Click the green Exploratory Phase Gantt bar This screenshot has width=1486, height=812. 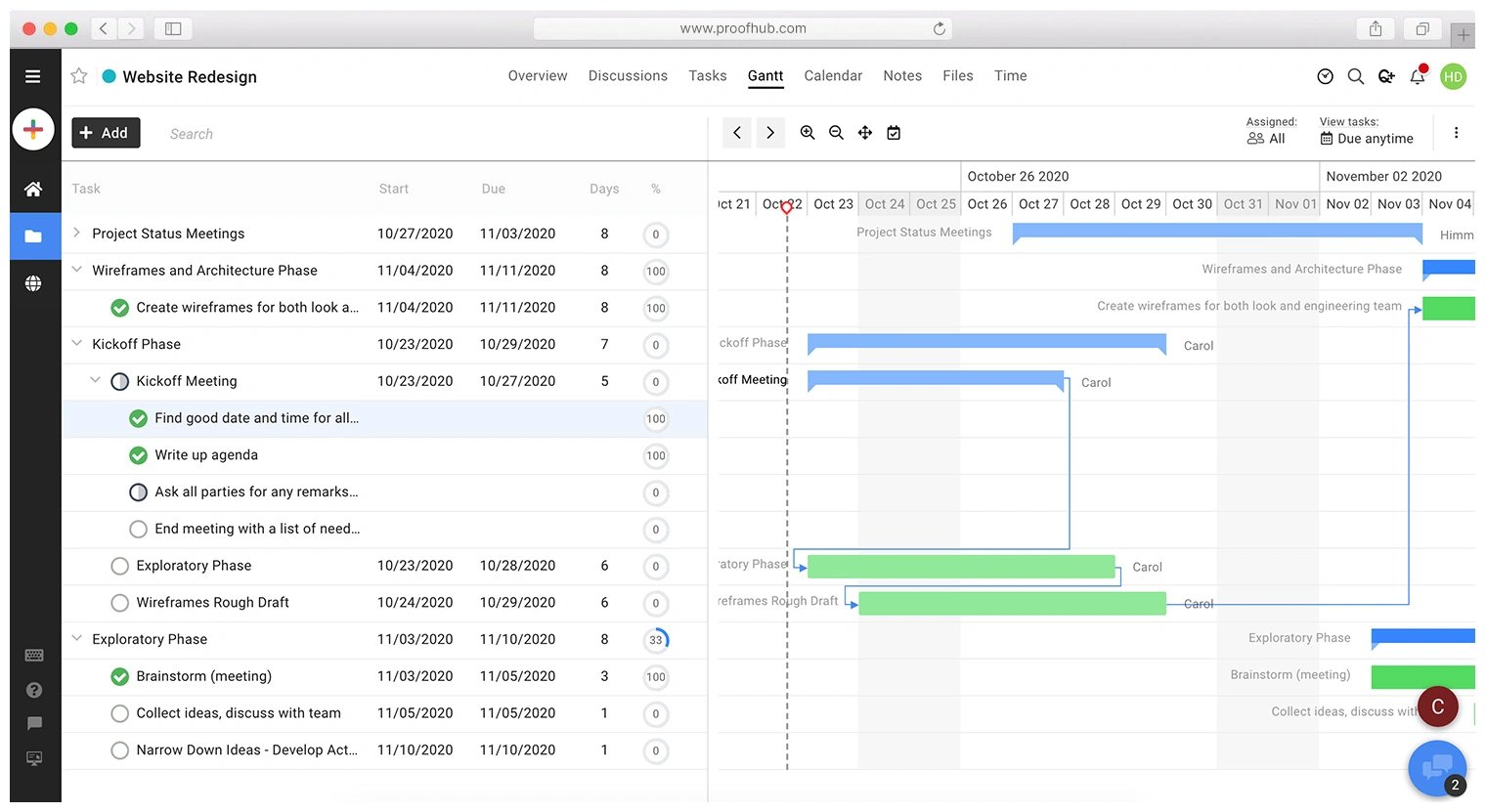pos(960,567)
